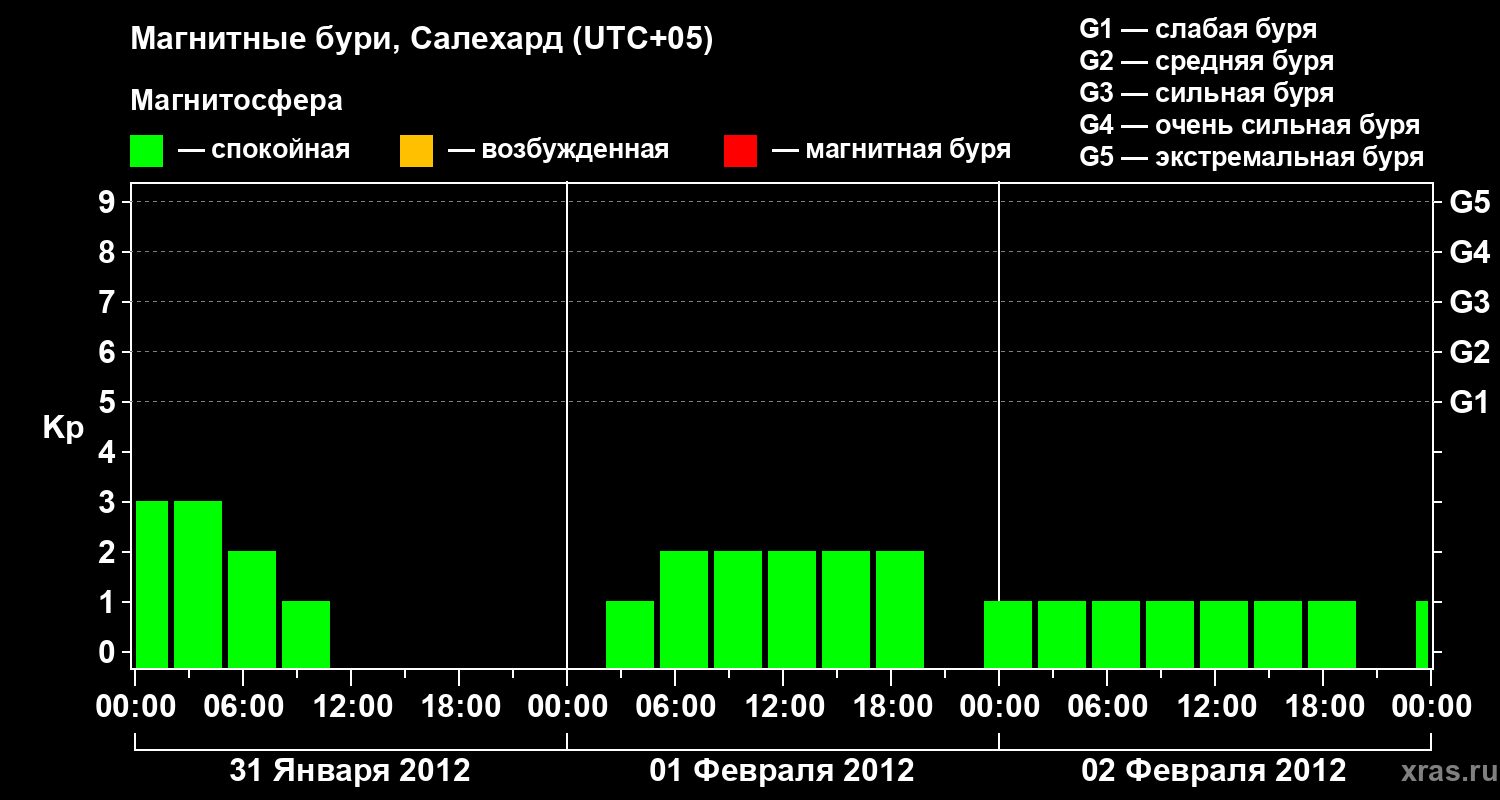Select the 'G4 — очень сильная буря' legend line
Screen dimensions: 1500x800
pyautogui.click(x=1250, y=125)
